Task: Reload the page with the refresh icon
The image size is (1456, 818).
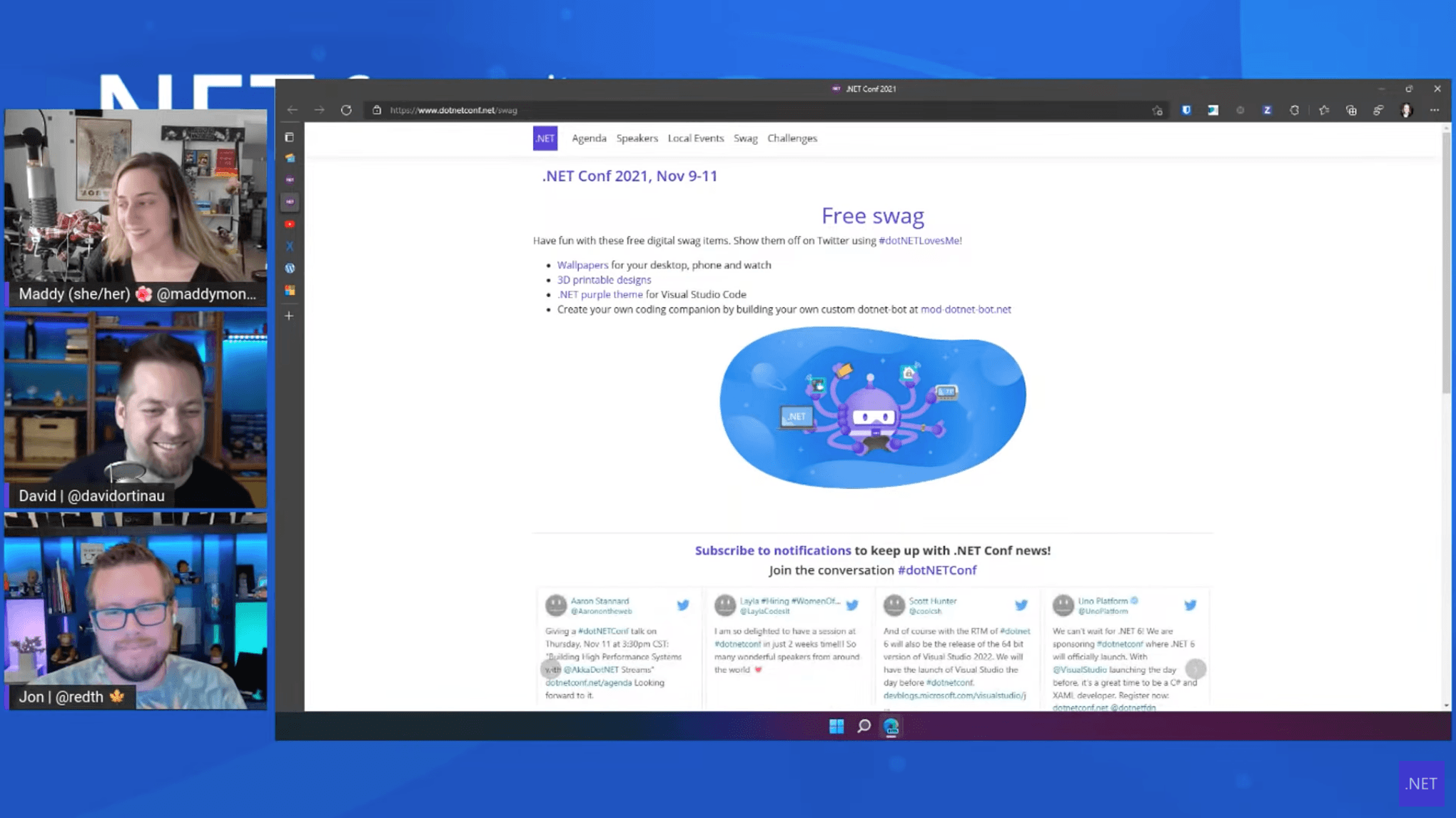Action: click(346, 110)
